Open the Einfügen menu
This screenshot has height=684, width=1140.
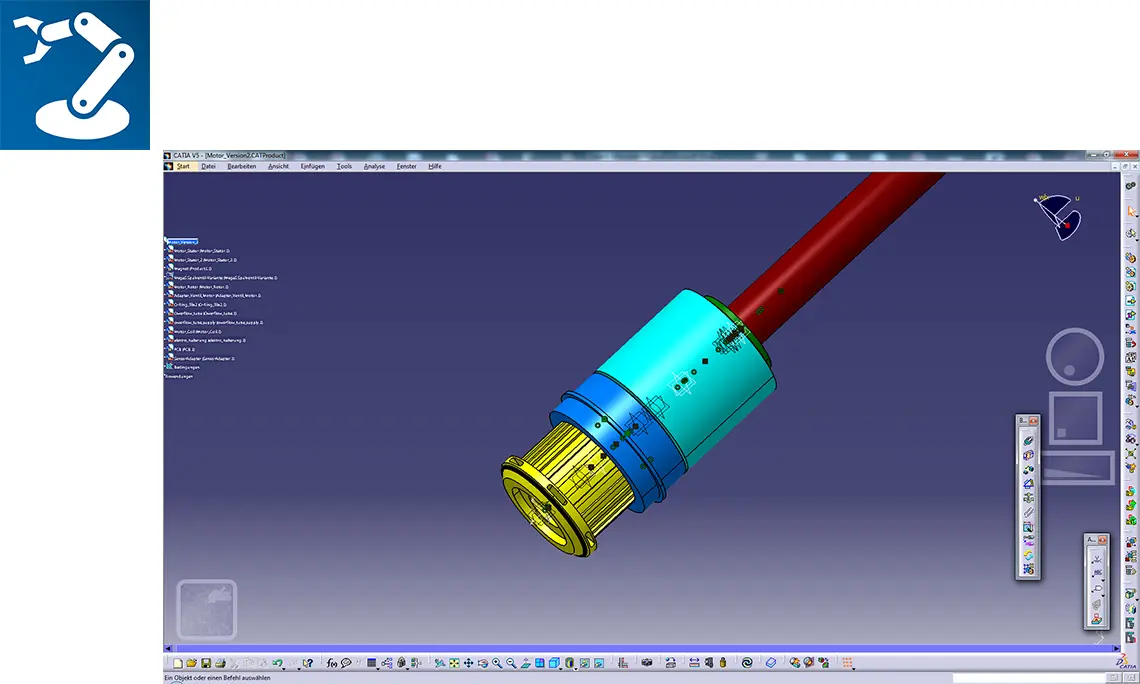313,166
